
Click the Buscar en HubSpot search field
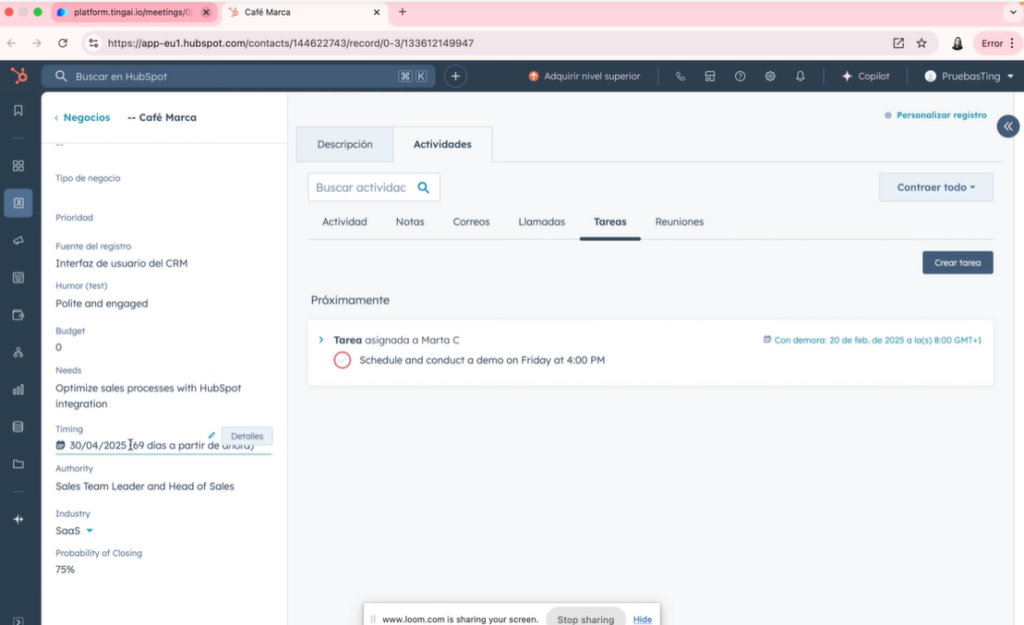pyautogui.click(x=238, y=76)
